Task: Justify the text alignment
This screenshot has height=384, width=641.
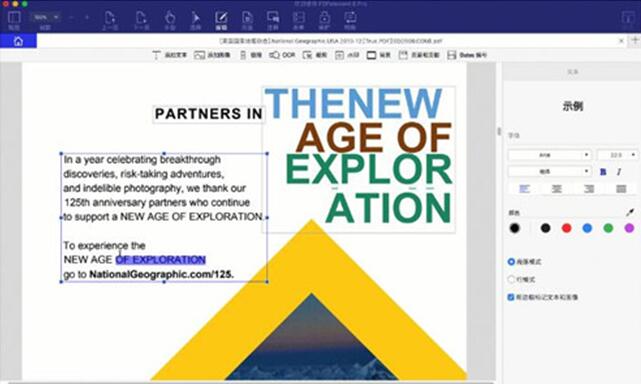Action: click(x=621, y=189)
